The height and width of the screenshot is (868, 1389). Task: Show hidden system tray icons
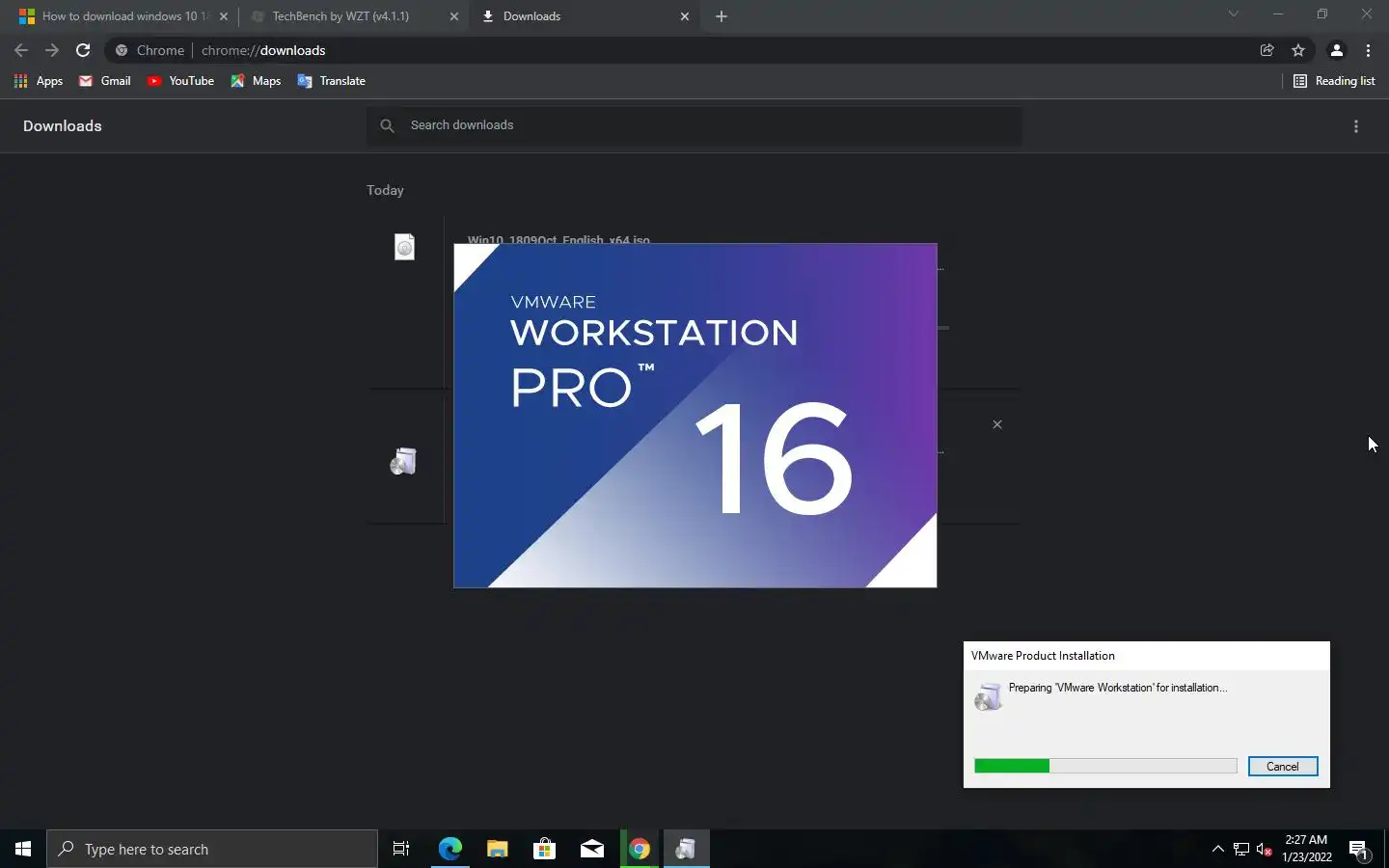(1218, 849)
